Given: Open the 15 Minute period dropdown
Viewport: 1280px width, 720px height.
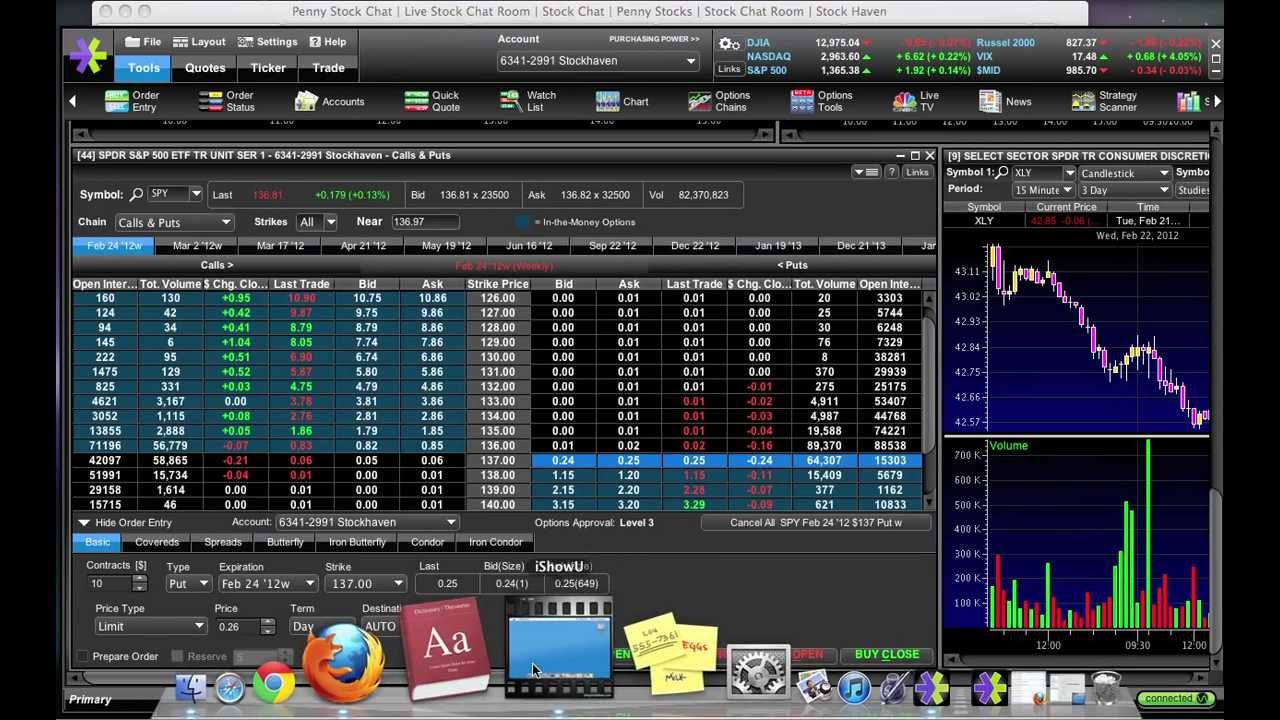Looking at the screenshot, I should (1043, 190).
